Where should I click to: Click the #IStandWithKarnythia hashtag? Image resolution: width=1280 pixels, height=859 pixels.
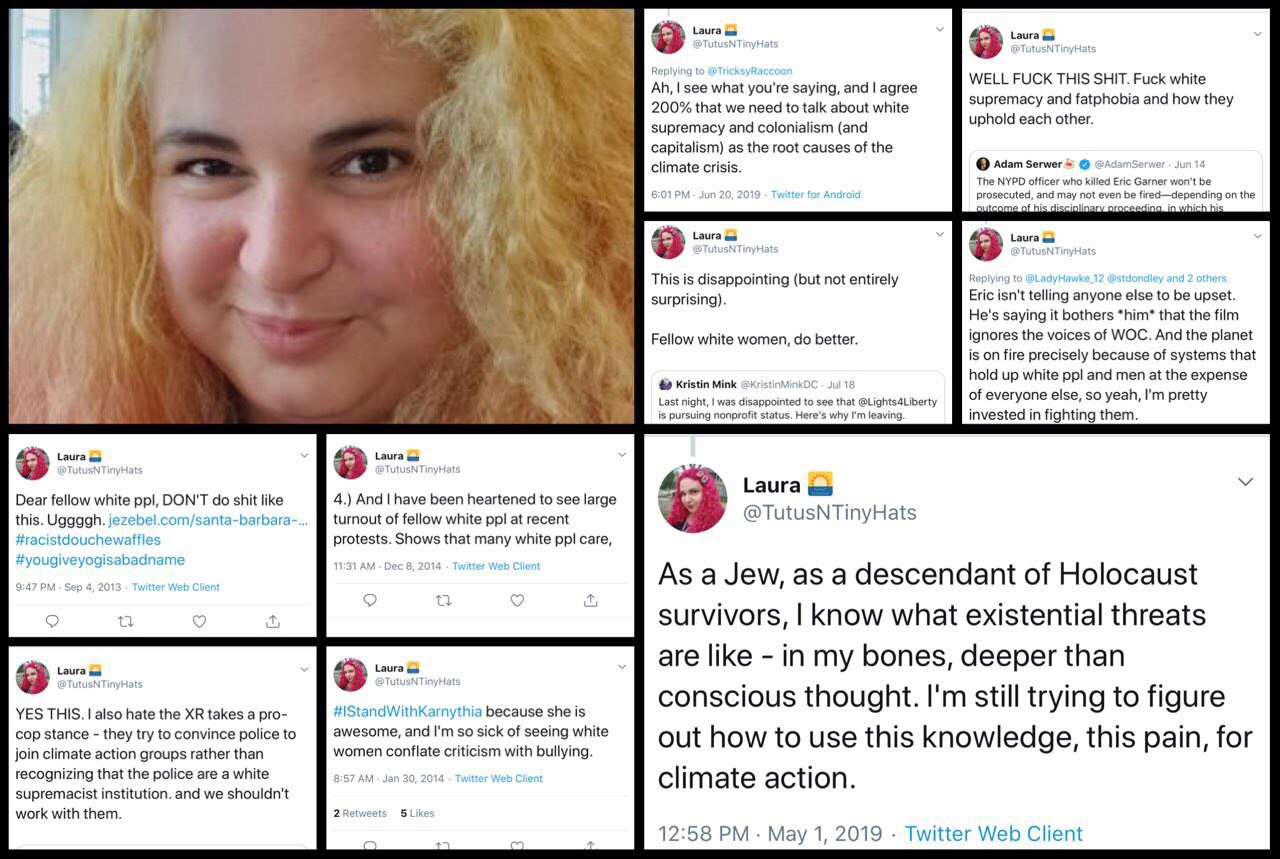point(408,711)
